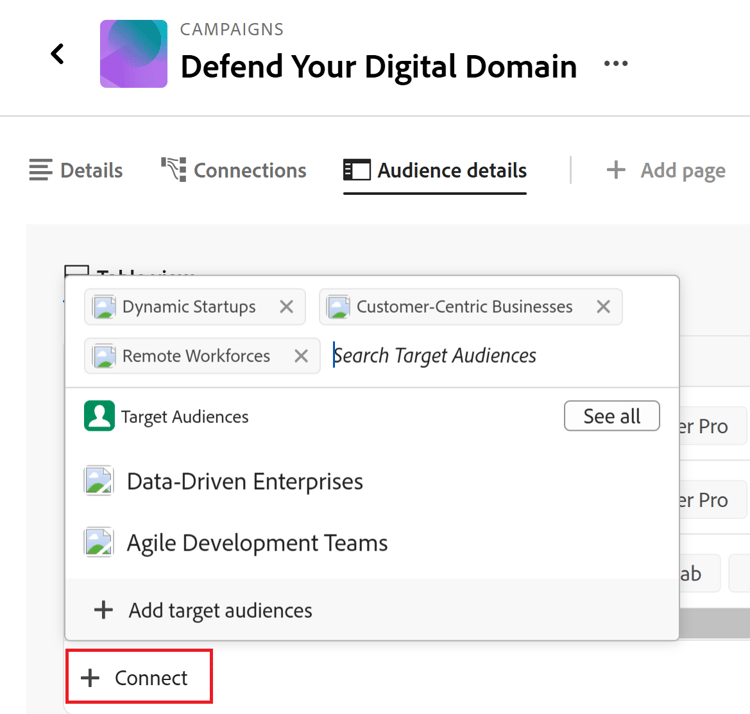Click the Add page button
The width and height of the screenshot is (750, 714).
[666, 170]
